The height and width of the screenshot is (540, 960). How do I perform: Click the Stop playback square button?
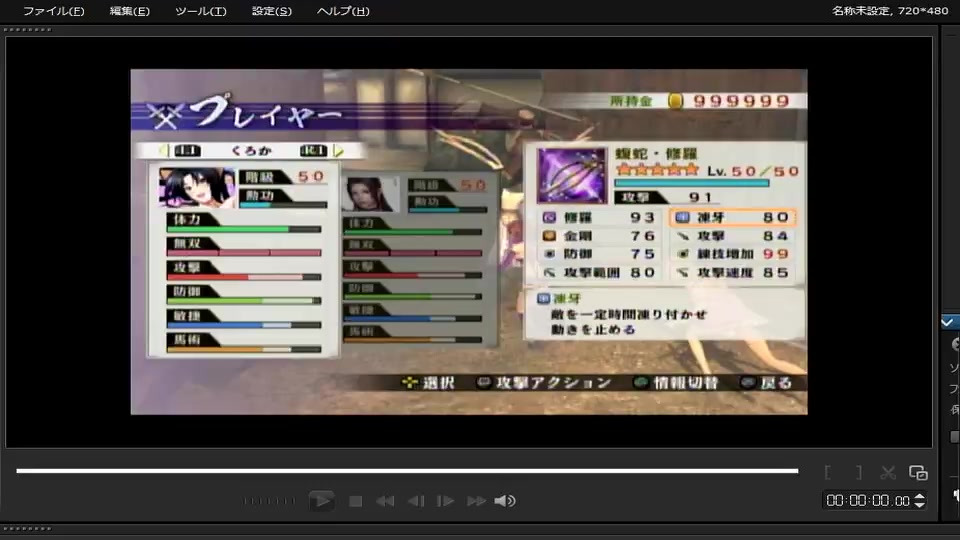click(x=355, y=501)
